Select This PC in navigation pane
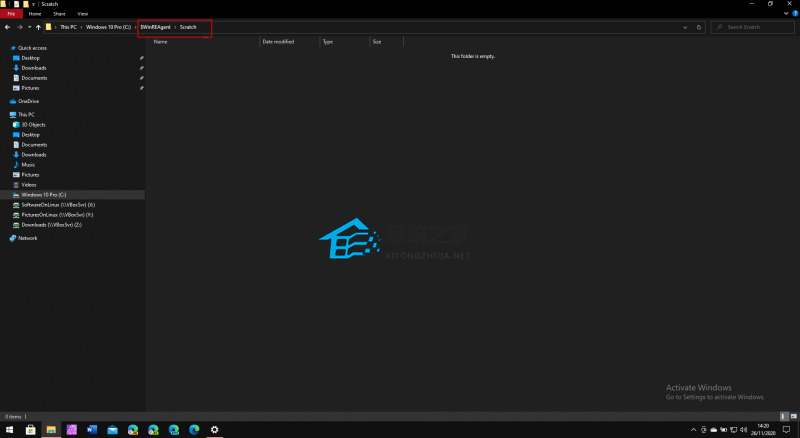The height and width of the screenshot is (438, 800). click(26, 115)
